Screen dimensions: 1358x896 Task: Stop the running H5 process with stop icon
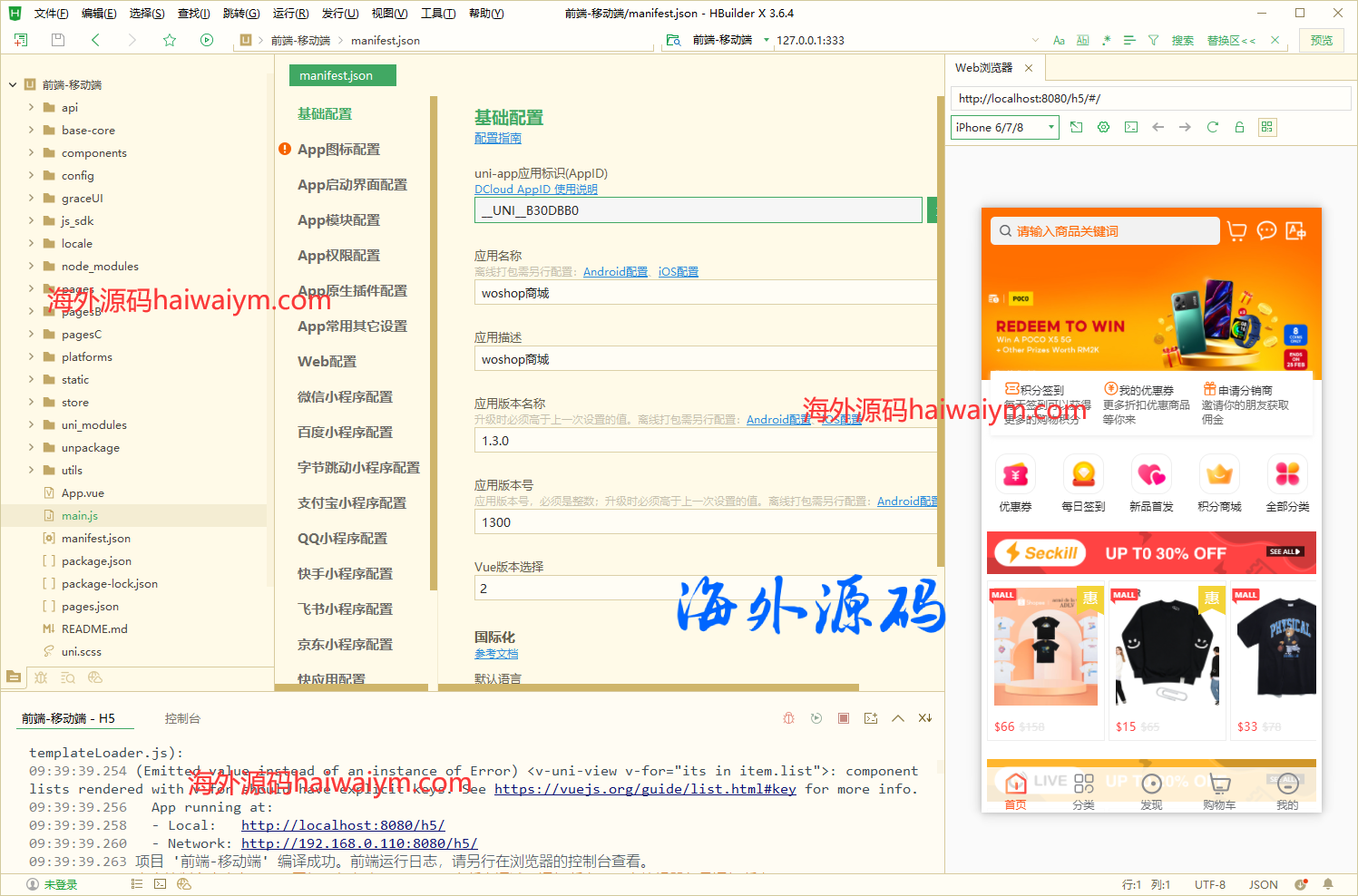844,718
